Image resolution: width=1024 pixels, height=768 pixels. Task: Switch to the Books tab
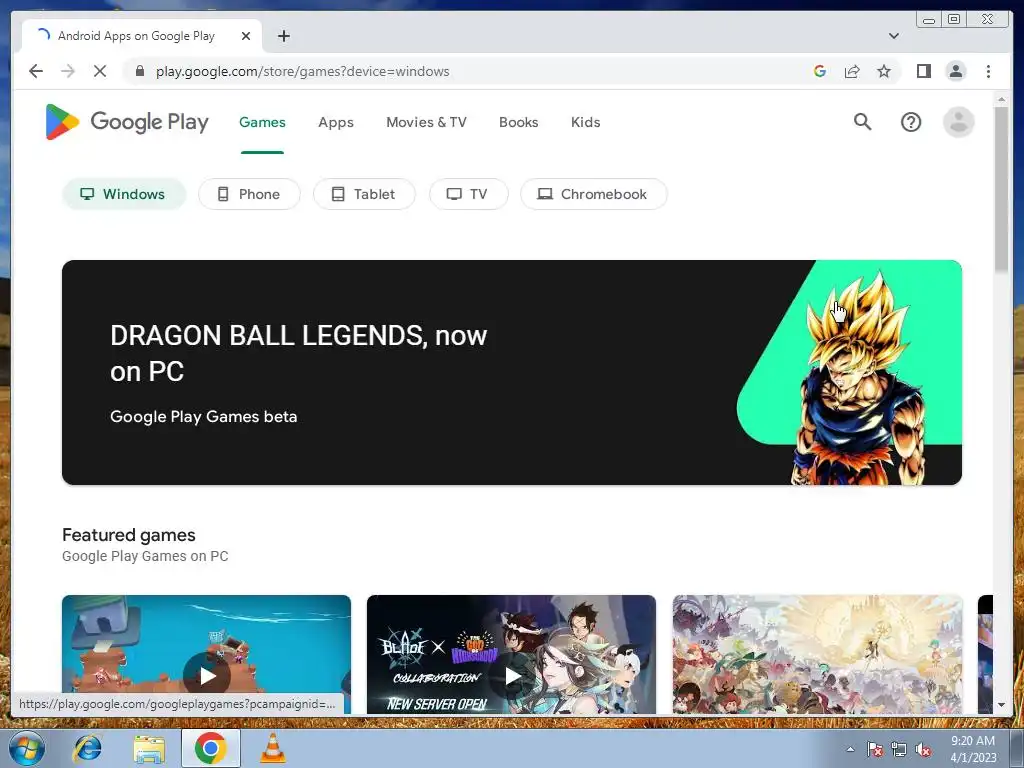pos(518,122)
